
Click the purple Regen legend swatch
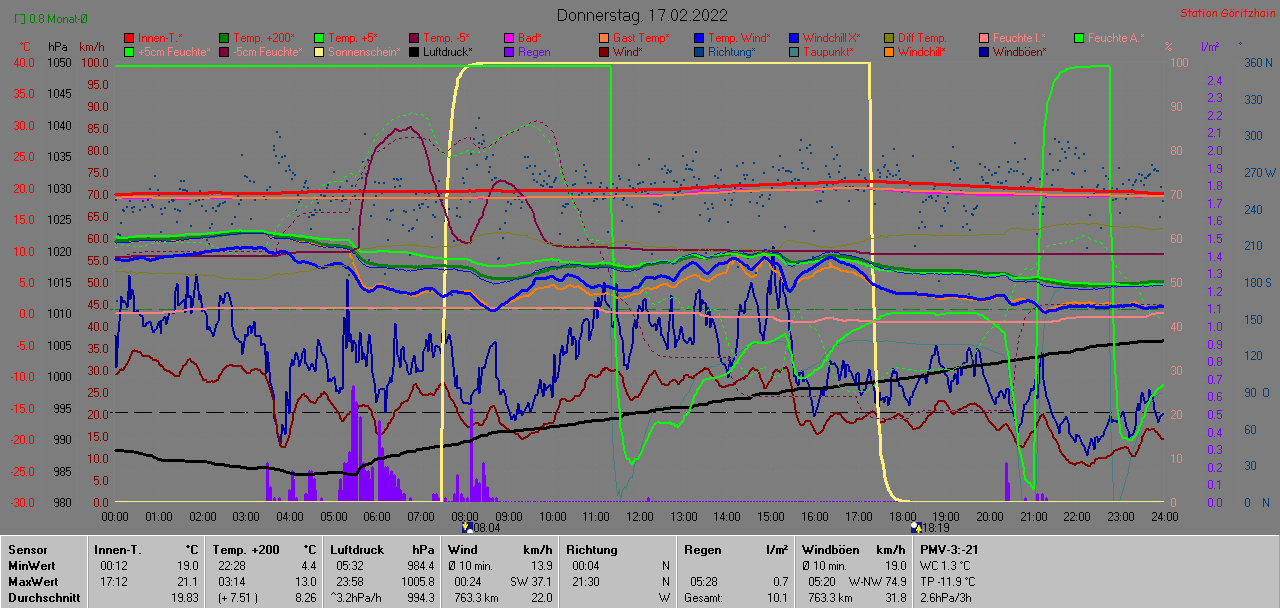point(510,51)
